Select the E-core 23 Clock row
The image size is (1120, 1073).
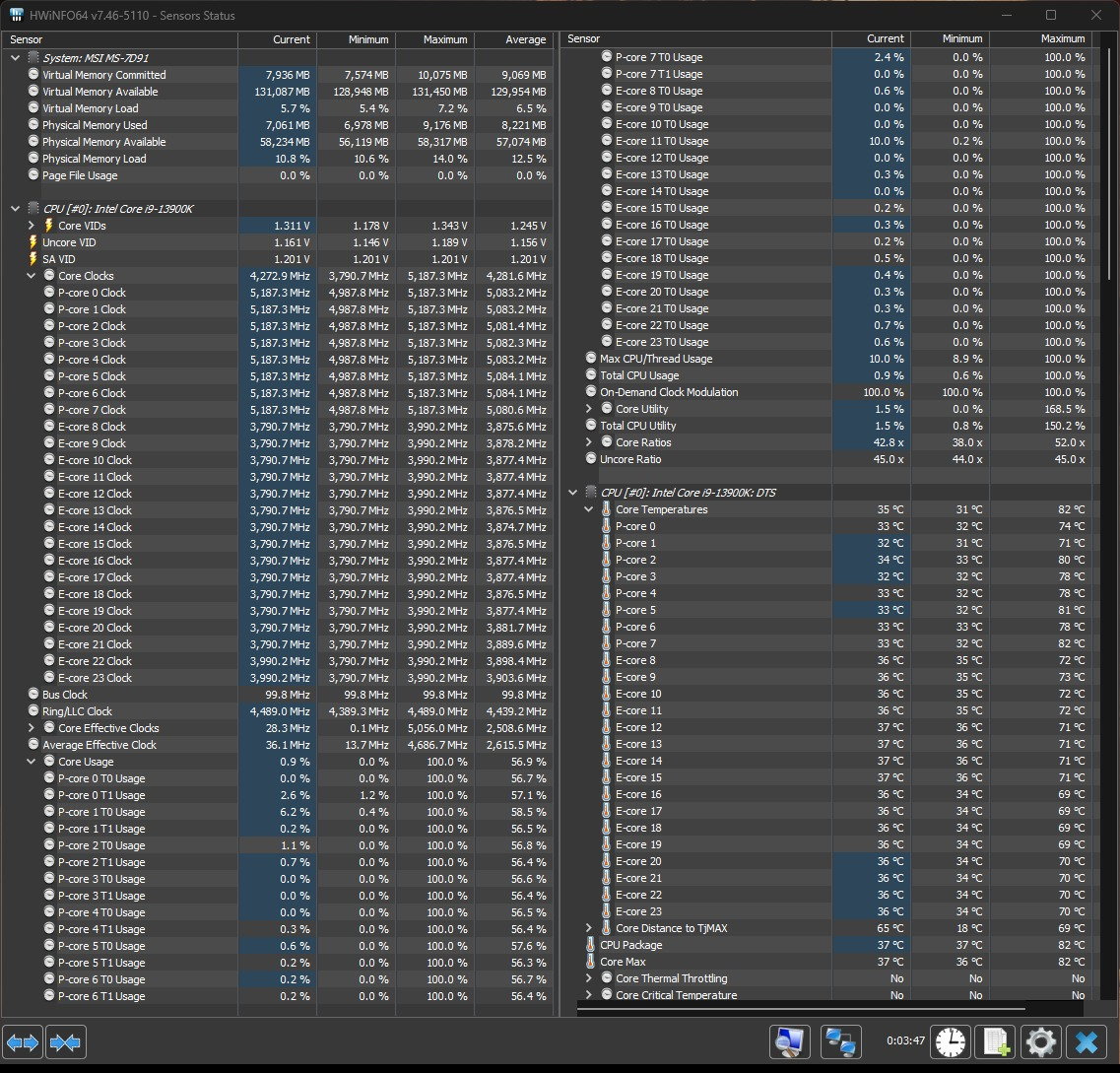click(277, 677)
